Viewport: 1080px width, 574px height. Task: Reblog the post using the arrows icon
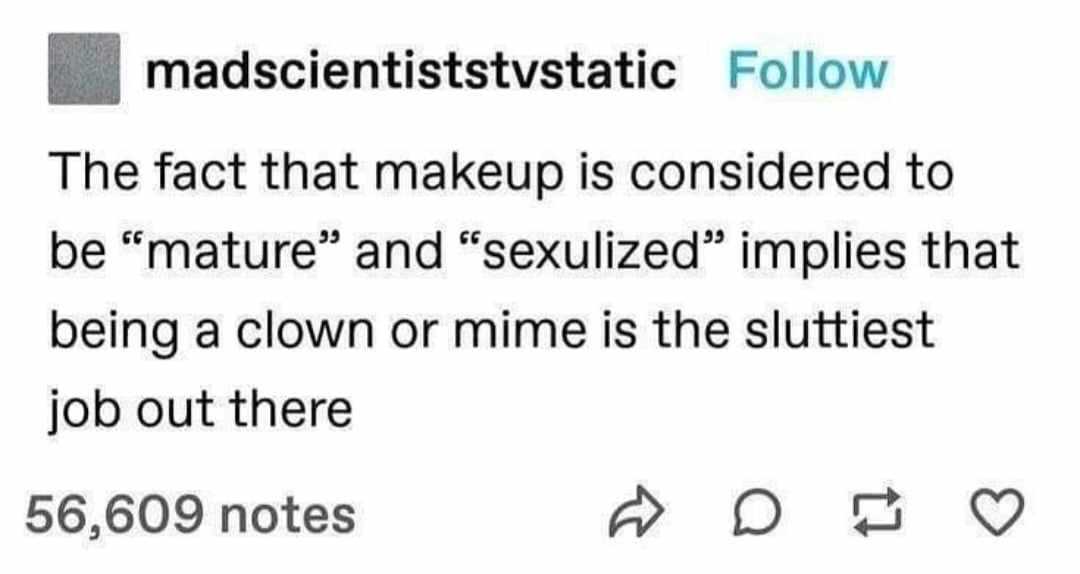(x=878, y=511)
